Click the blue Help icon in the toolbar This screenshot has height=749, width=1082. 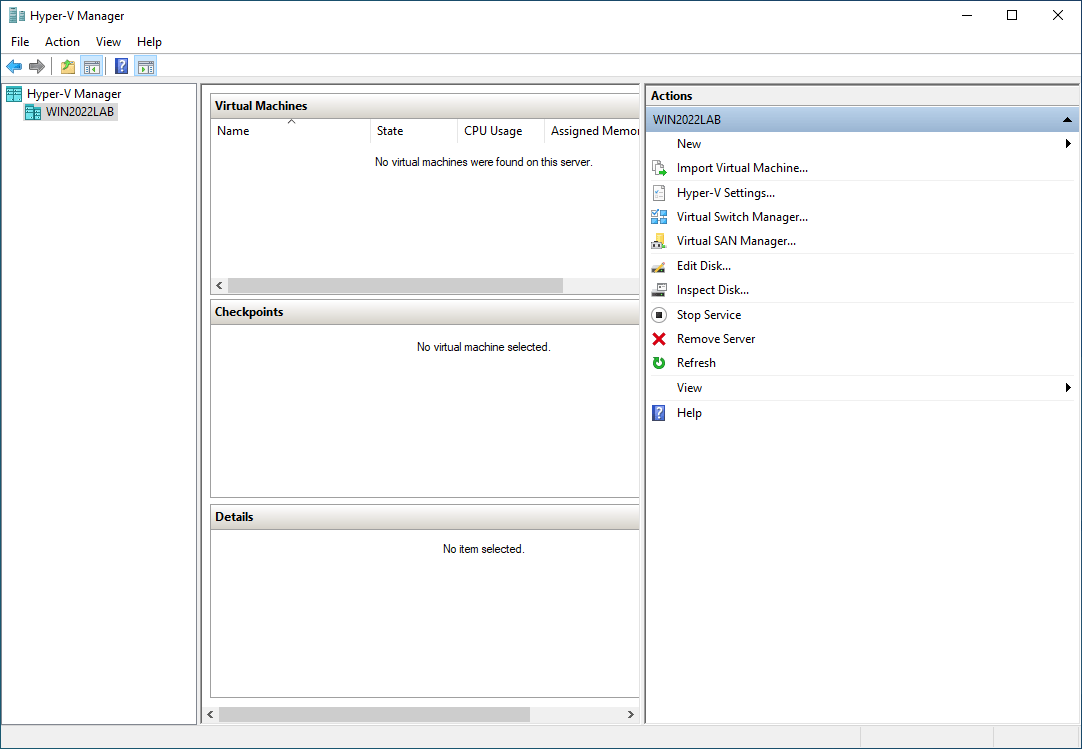tap(121, 66)
